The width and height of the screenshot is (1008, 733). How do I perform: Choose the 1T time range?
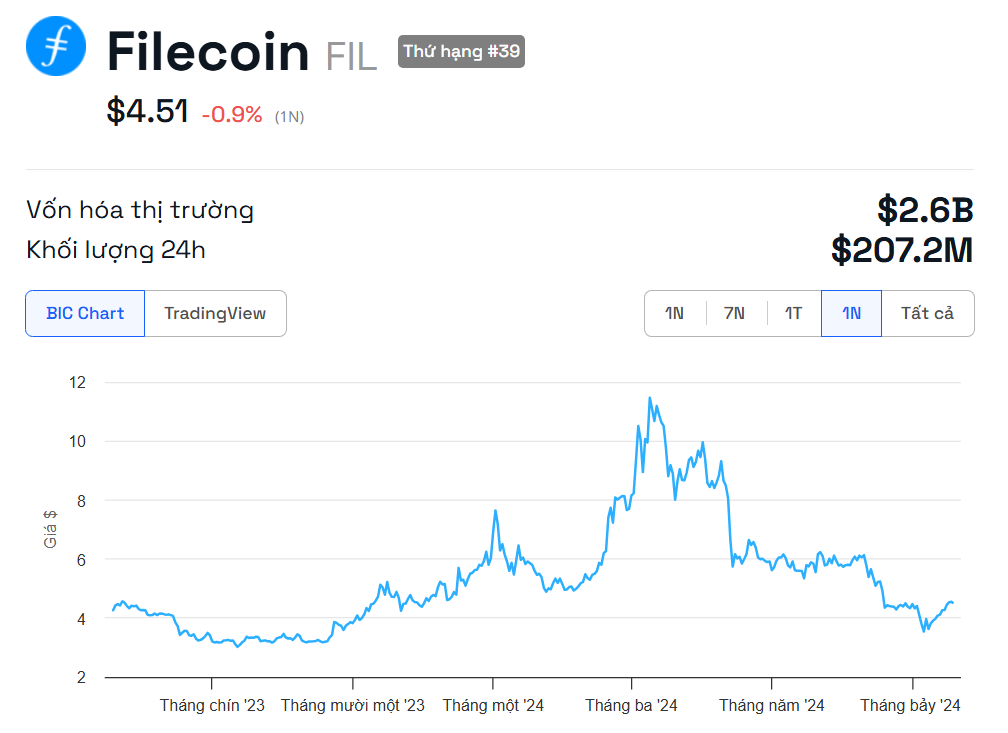click(793, 313)
